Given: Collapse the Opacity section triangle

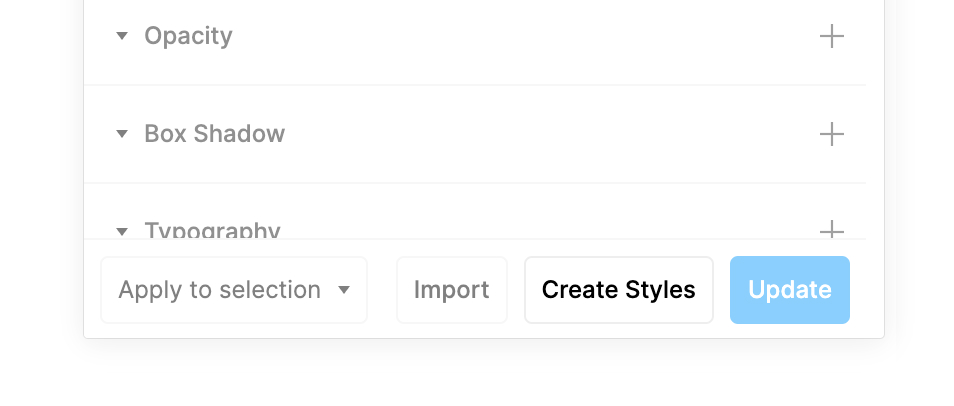Looking at the screenshot, I should (x=122, y=36).
